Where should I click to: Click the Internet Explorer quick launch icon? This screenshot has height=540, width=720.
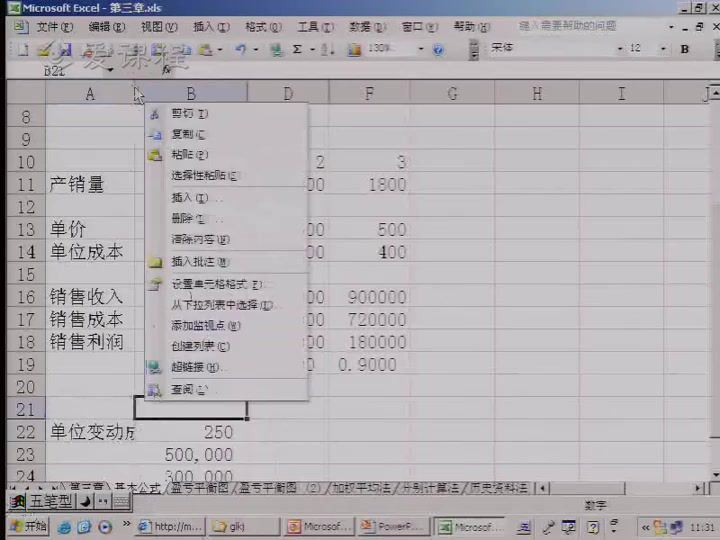coord(64,526)
